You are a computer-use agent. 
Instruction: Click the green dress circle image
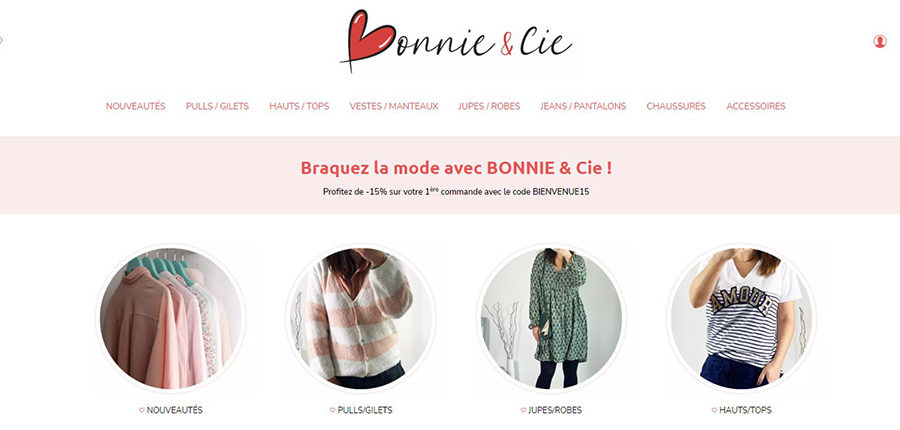click(x=552, y=319)
